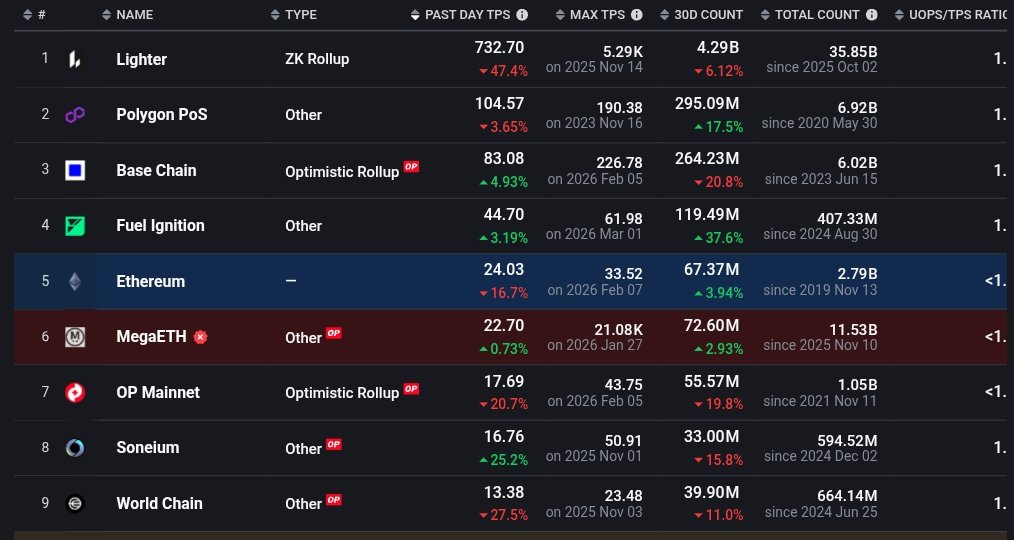Open the Max TPS info icon
1014x540 pixels.
(637, 15)
